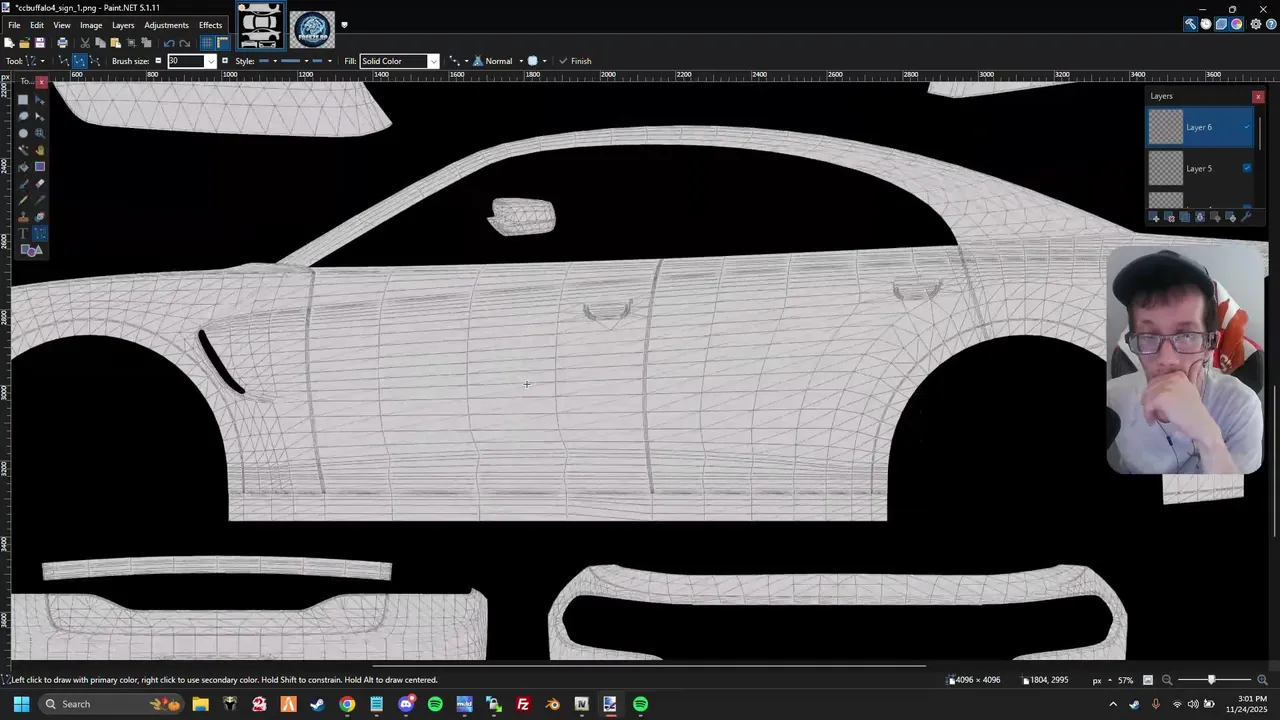The height and width of the screenshot is (720, 1280).
Task: Open Layer Properties wrench icon
Action: click(1246, 217)
